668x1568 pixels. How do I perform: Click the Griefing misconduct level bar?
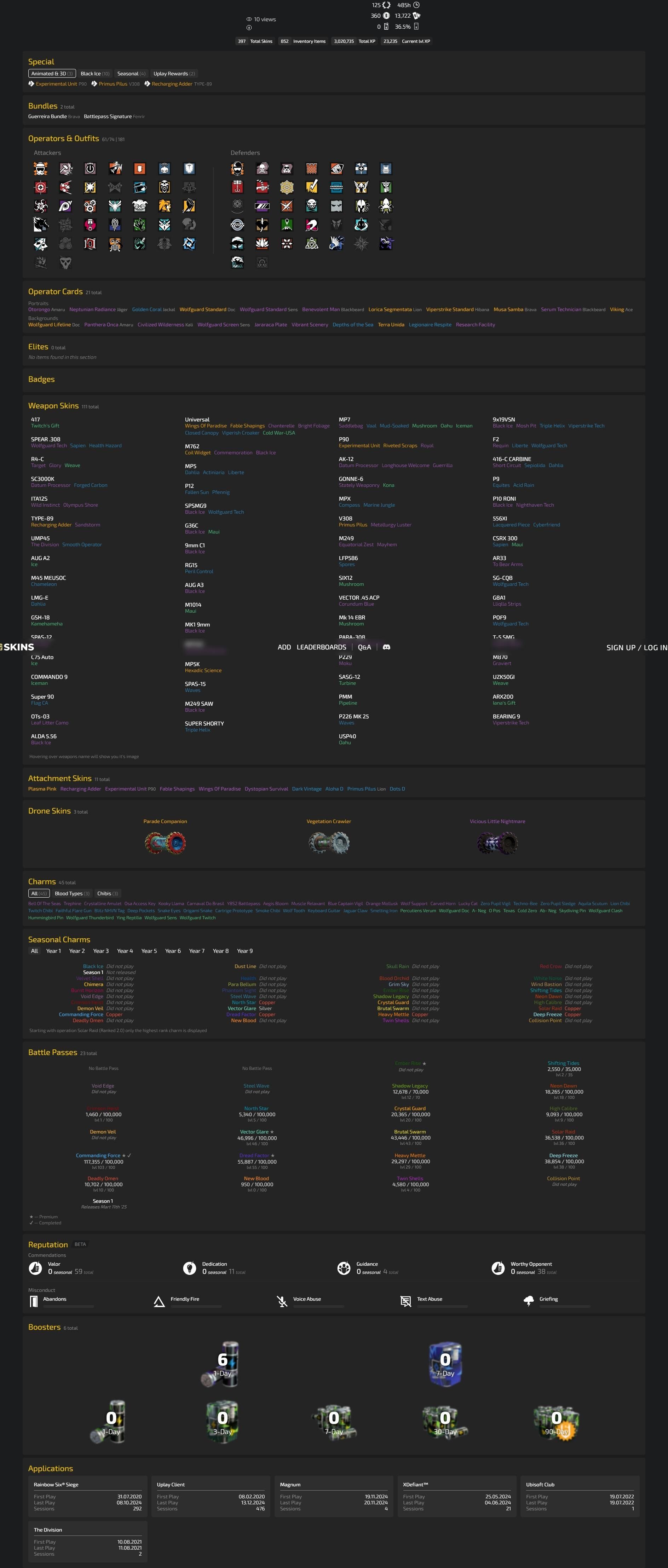[x=564, y=1307]
